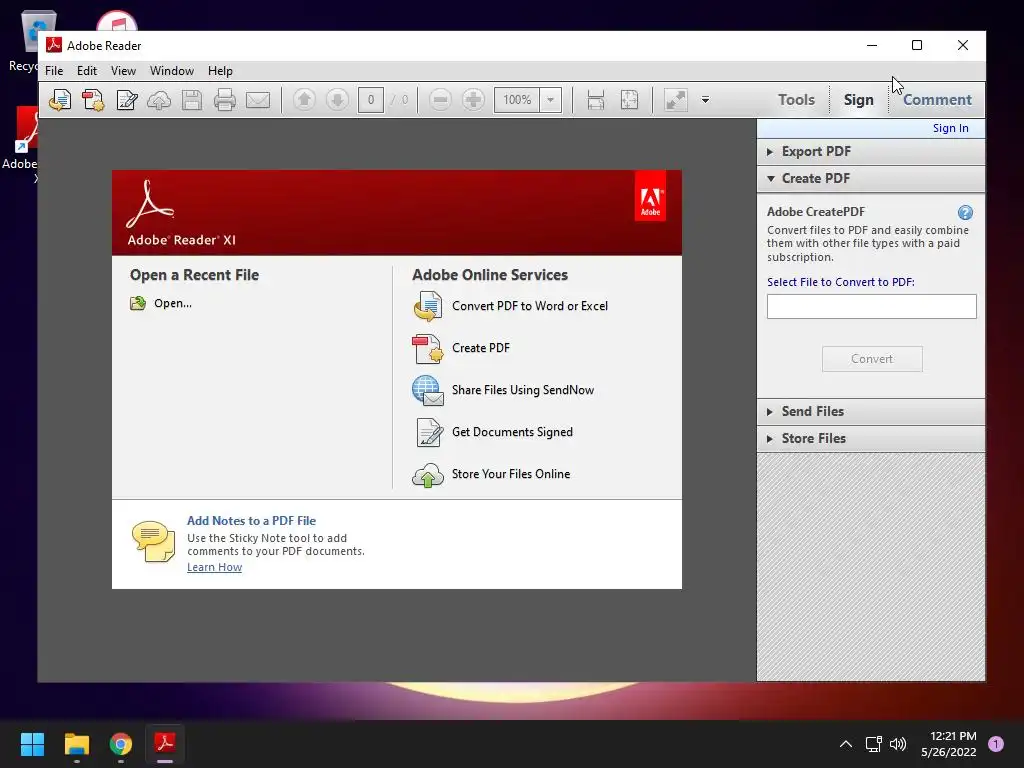Screen dimensions: 1024x768
Task: Click the Convert PDF to Word toolbar icon
Action: click(x=60, y=100)
